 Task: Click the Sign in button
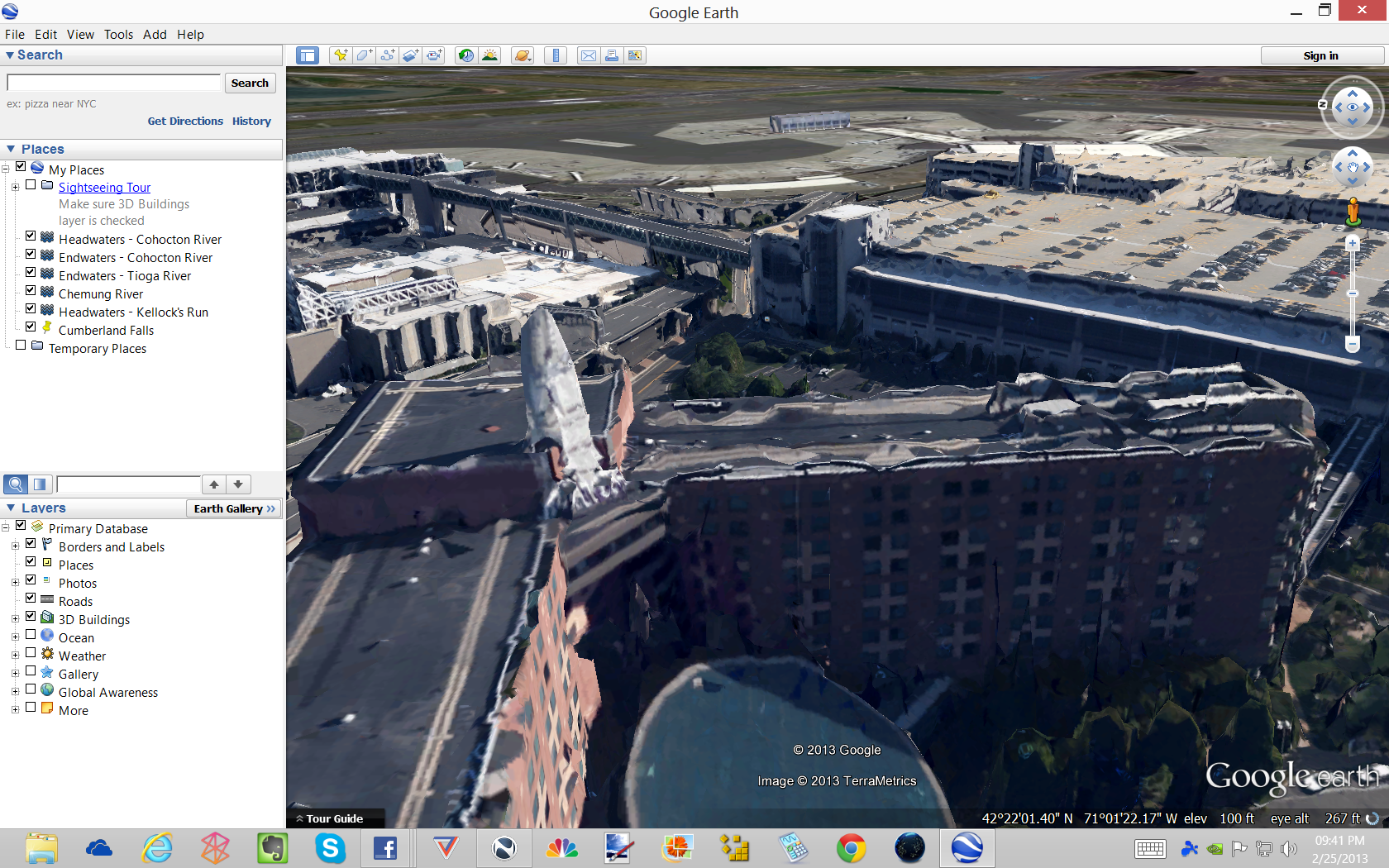coord(1320,55)
